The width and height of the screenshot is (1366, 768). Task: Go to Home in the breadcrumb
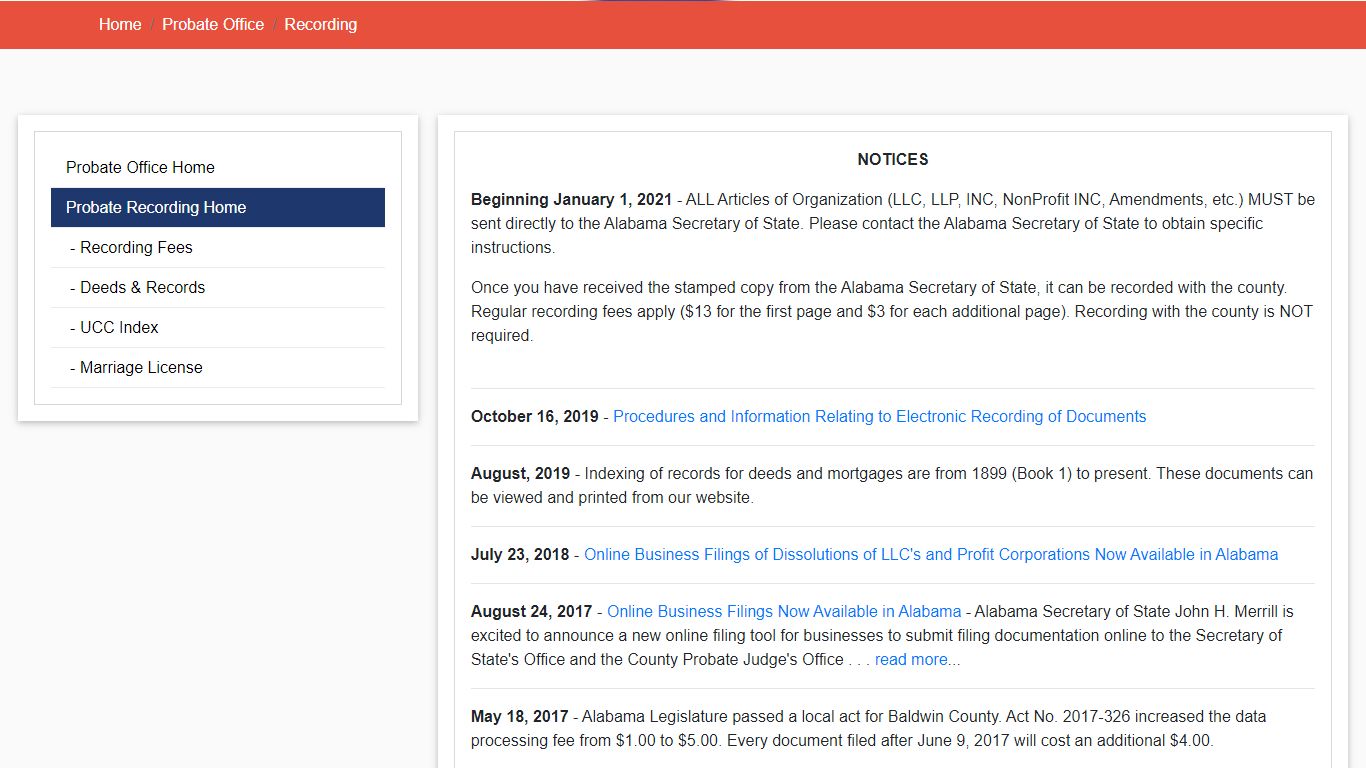[x=120, y=24]
